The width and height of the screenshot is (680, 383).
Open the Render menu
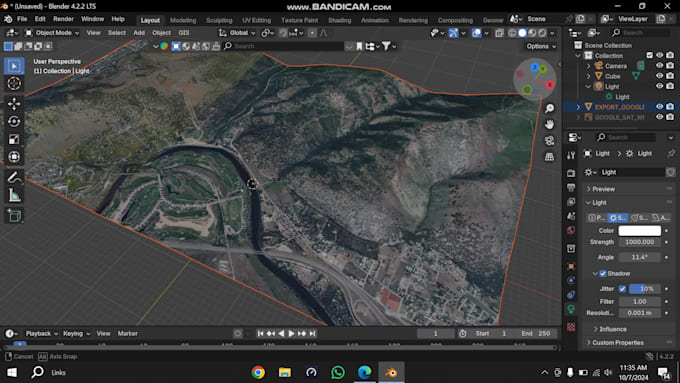click(x=63, y=19)
